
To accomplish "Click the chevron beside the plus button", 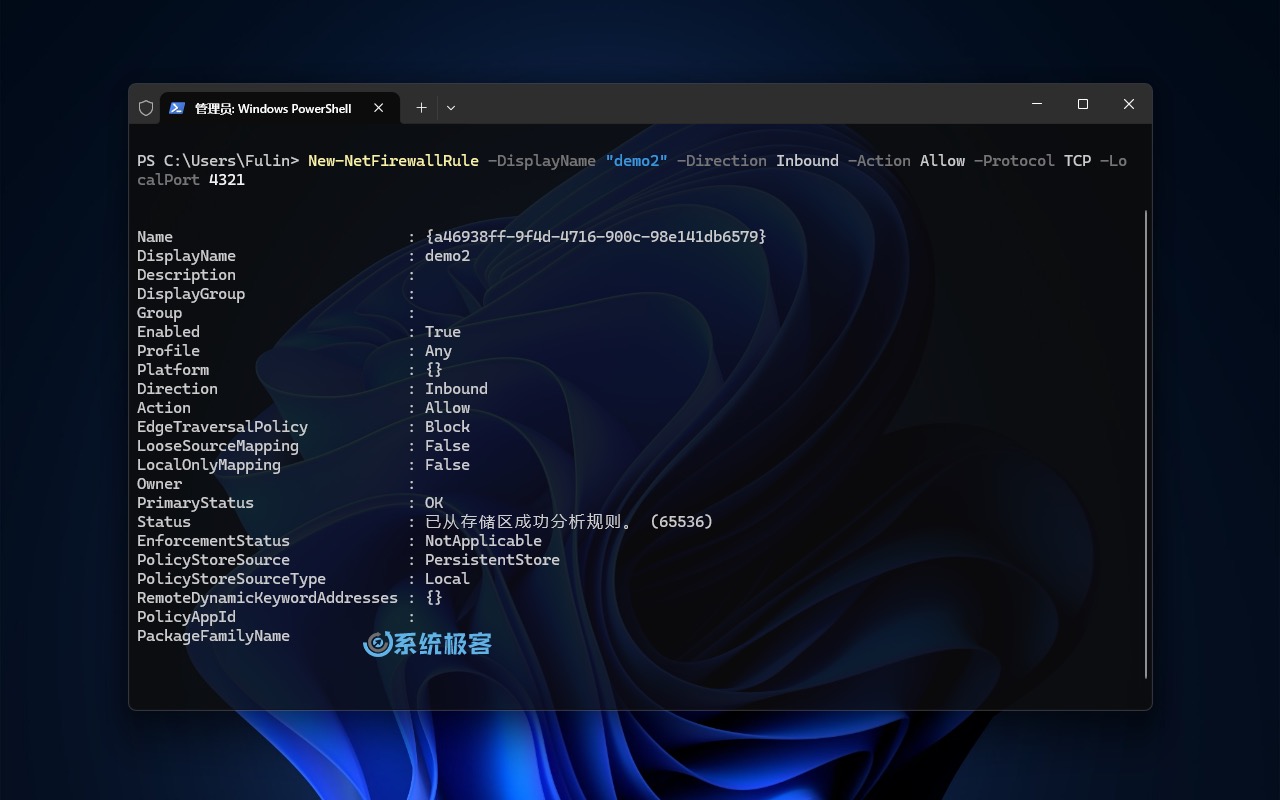I will [x=451, y=107].
